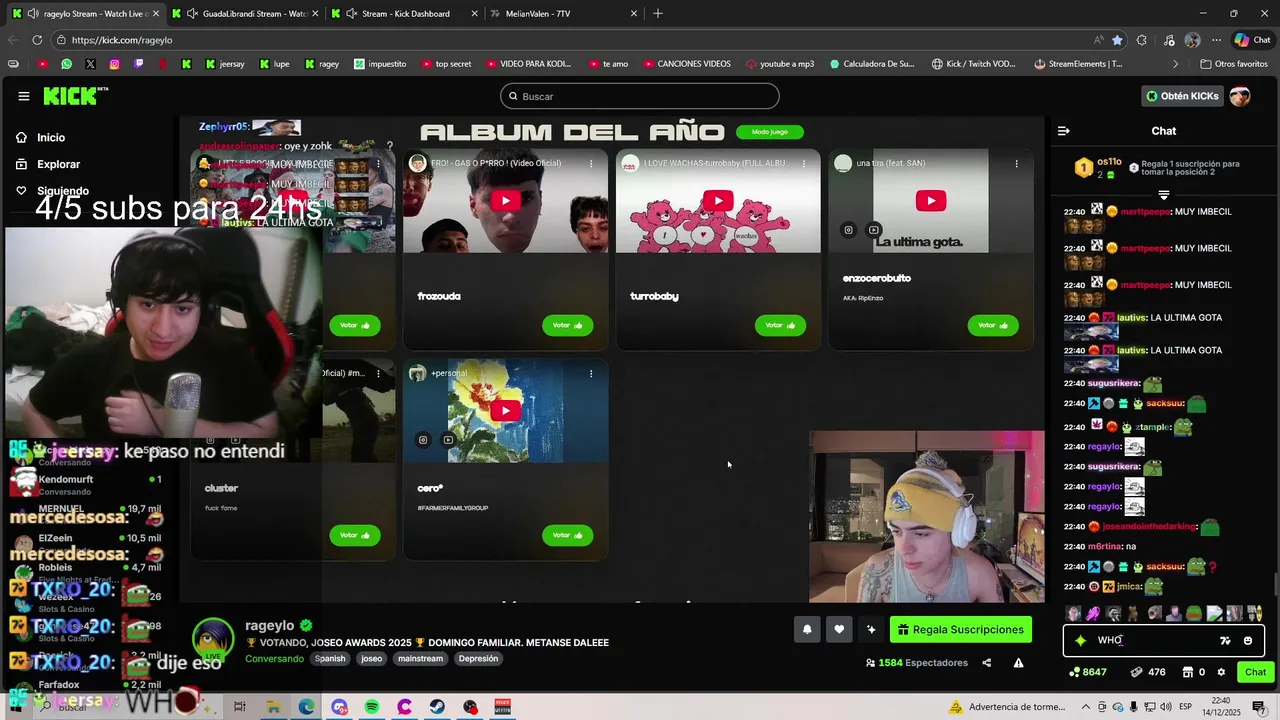
Task: Open the enzocerobulto video three-dot menu
Action: pyautogui.click(x=1017, y=163)
